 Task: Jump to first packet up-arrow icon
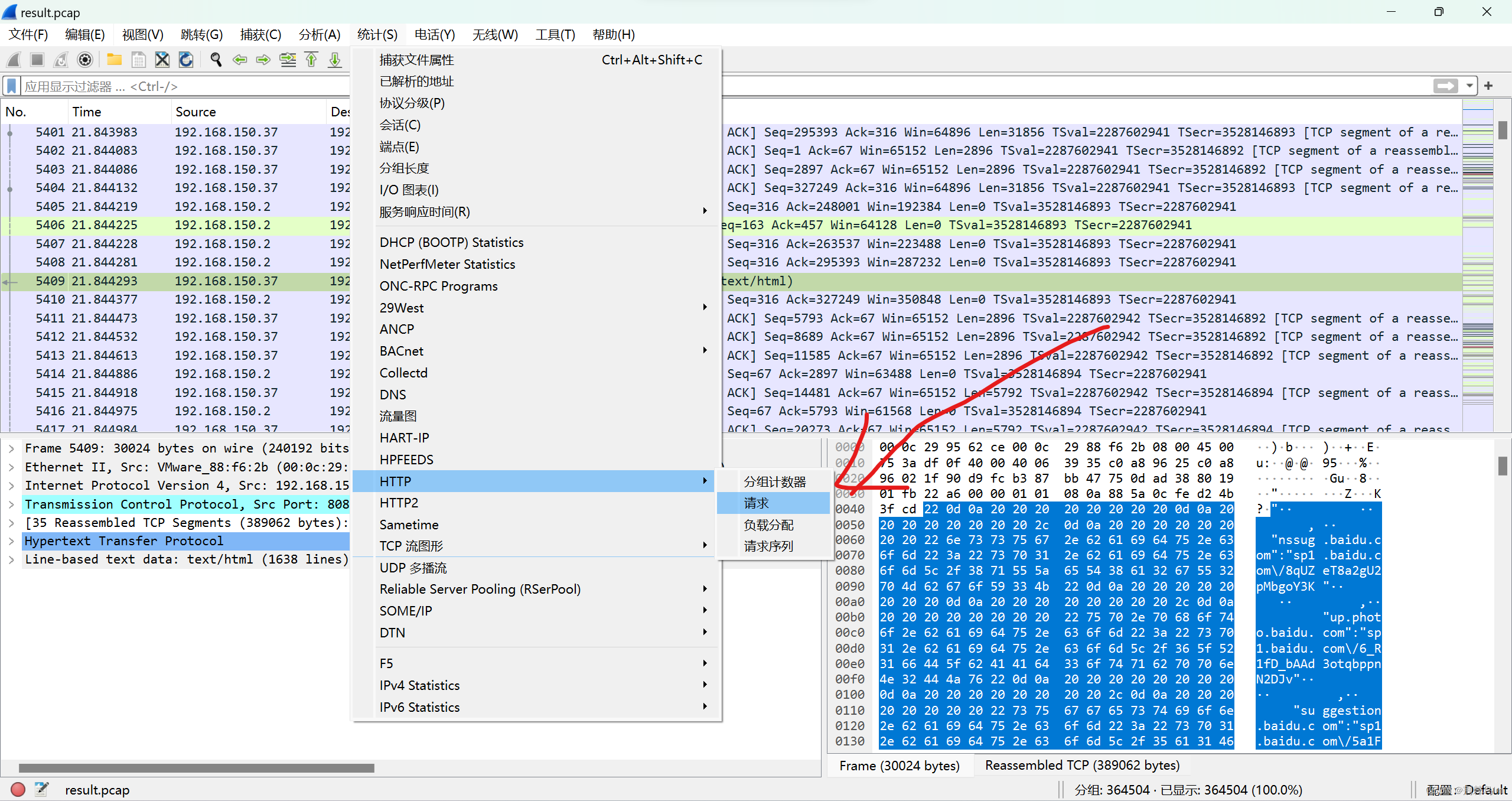pyautogui.click(x=311, y=60)
